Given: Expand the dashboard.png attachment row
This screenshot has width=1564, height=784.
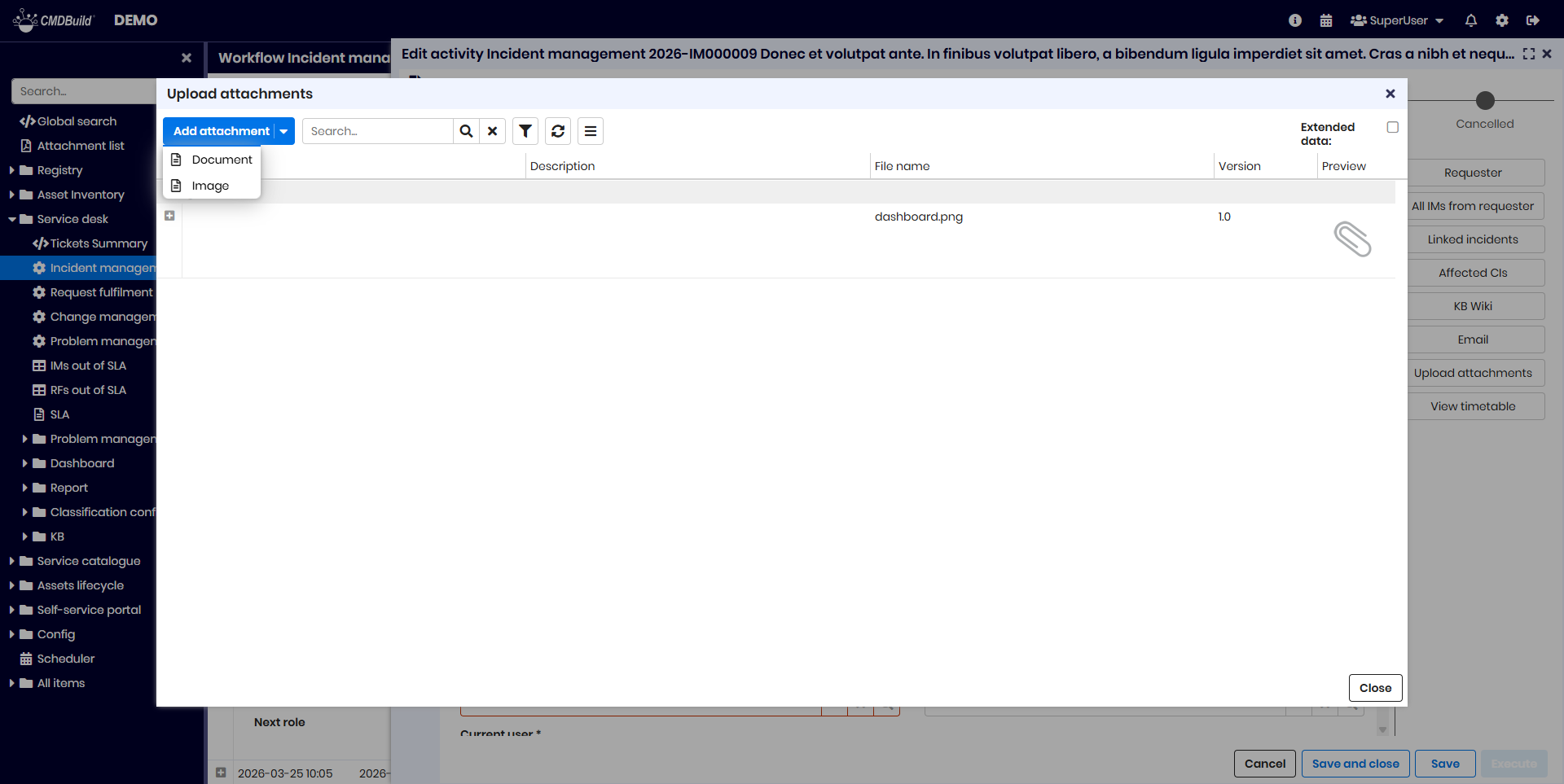Looking at the screenshot, I should pos(169,216).
